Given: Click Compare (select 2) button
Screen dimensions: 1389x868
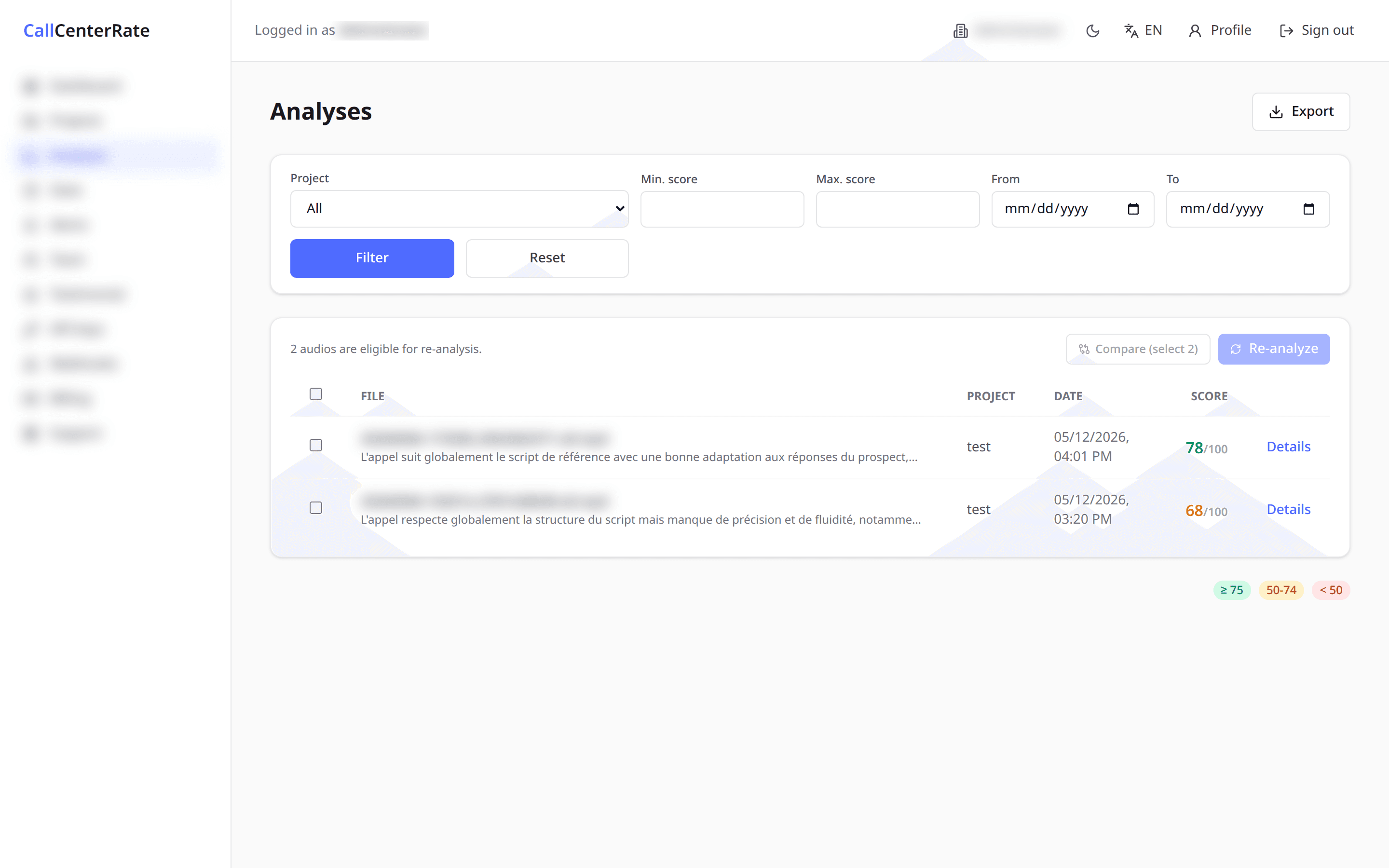Looking at the screenshot, I should [x=1138, y=349].
